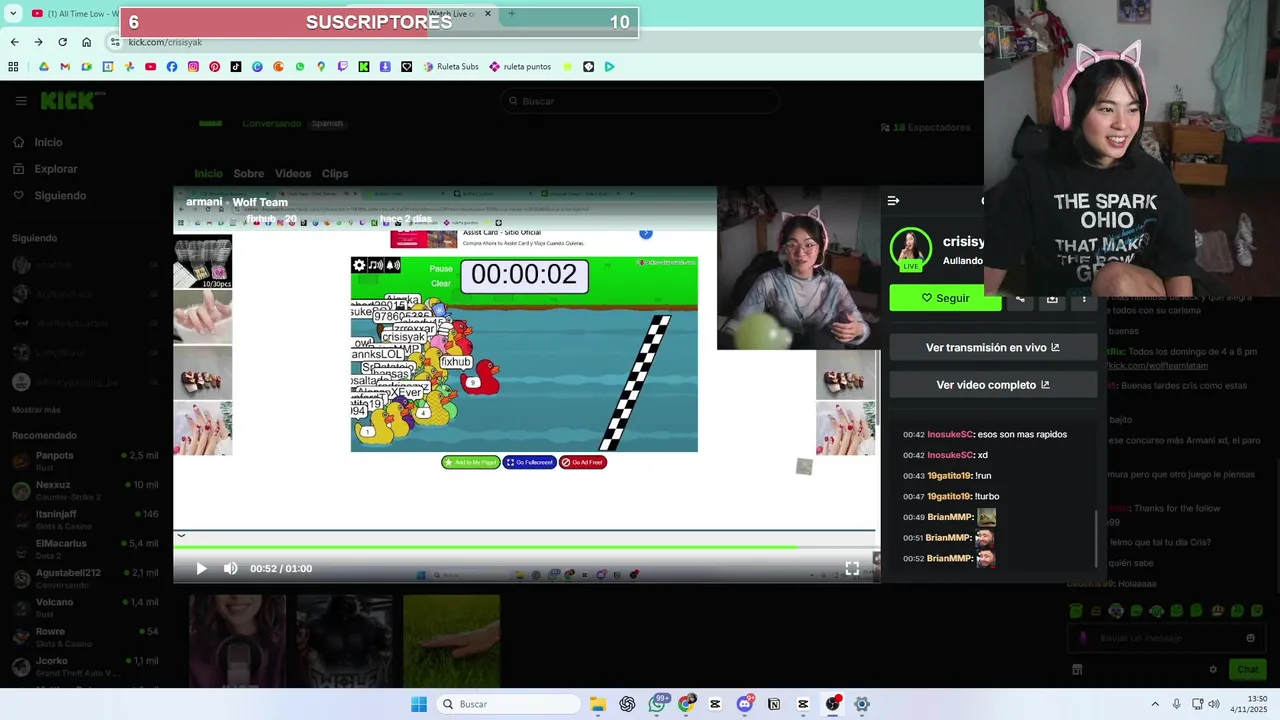Mute the clip using the speaker icon
Viewport: 1280px width, 720px height.
coord(231,568)
